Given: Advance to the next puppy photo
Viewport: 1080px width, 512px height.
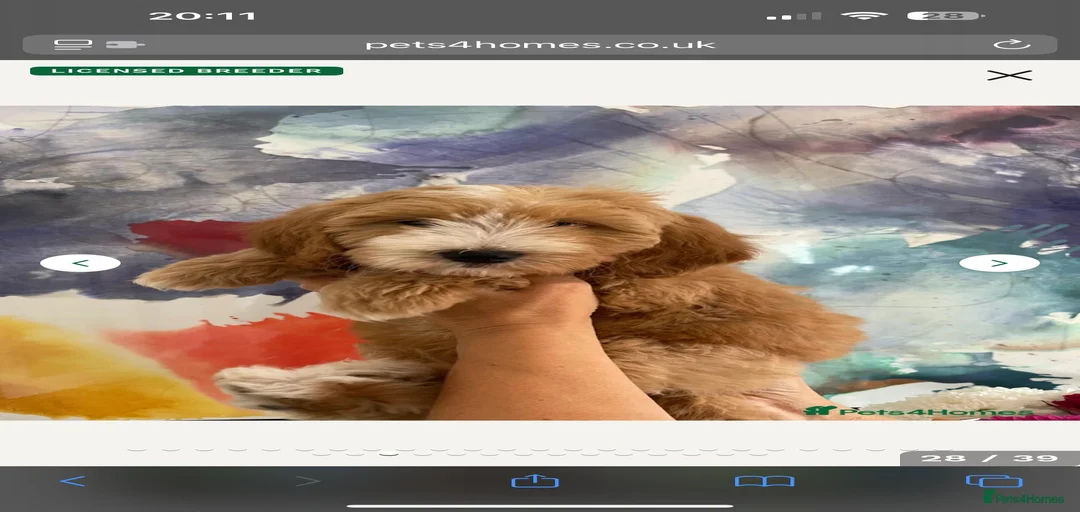Looking at the screenshot, I should [x=999, y=263].
